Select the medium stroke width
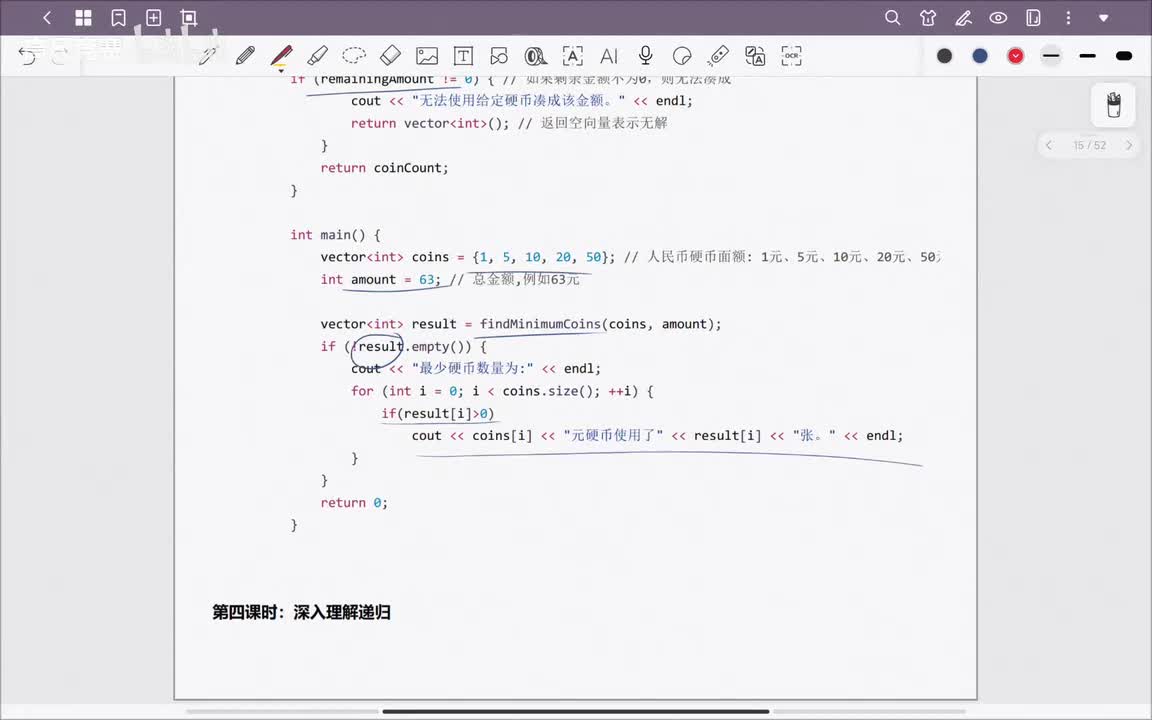The height and width of the screenshot is (720, 1152). [x=1087, y=56]
